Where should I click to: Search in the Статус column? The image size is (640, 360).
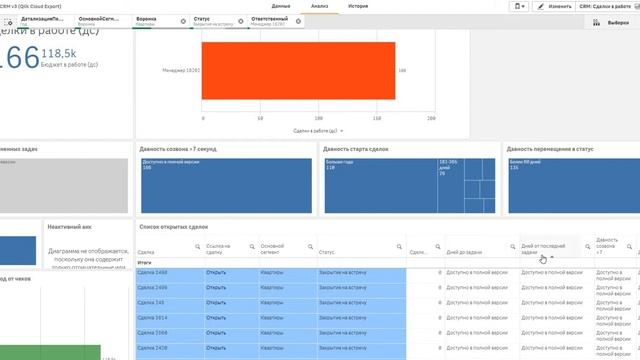(x=399, y=247)
